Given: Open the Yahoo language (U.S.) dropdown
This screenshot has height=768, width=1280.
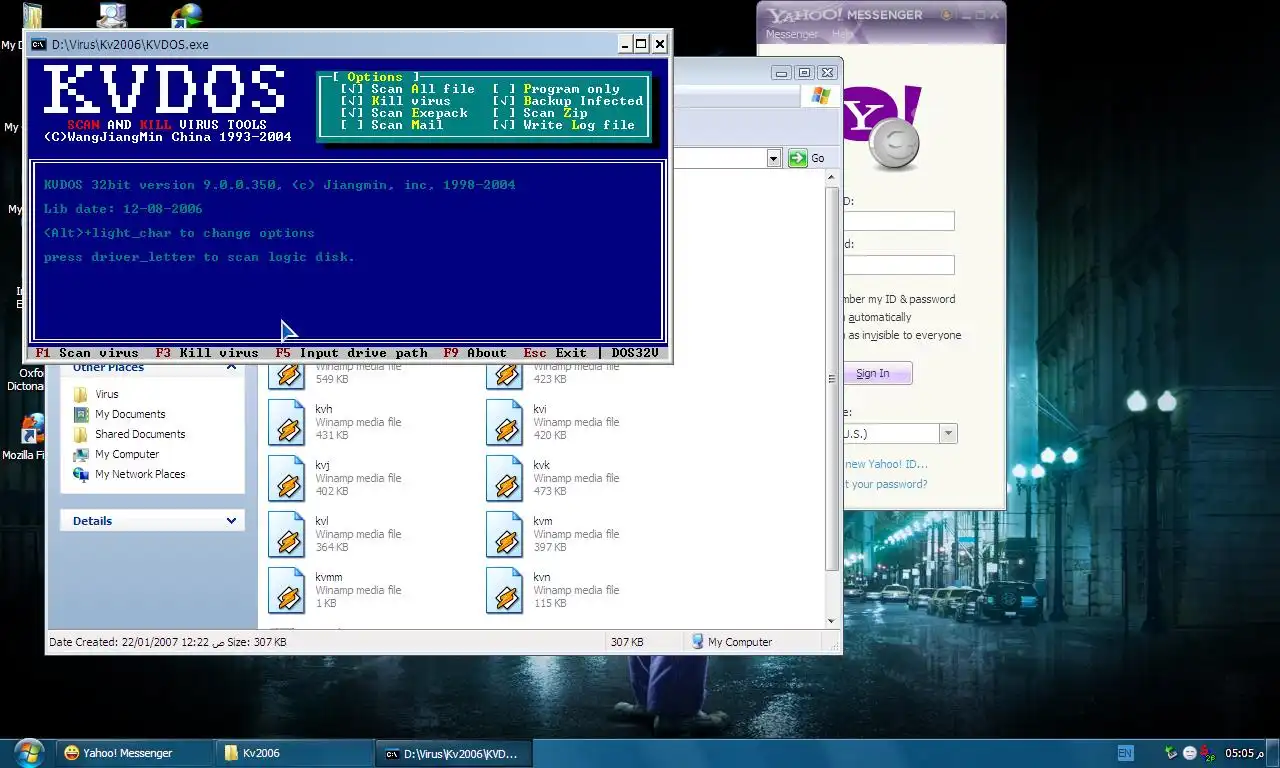Looking at the screenshot, I should pos(948,434).
